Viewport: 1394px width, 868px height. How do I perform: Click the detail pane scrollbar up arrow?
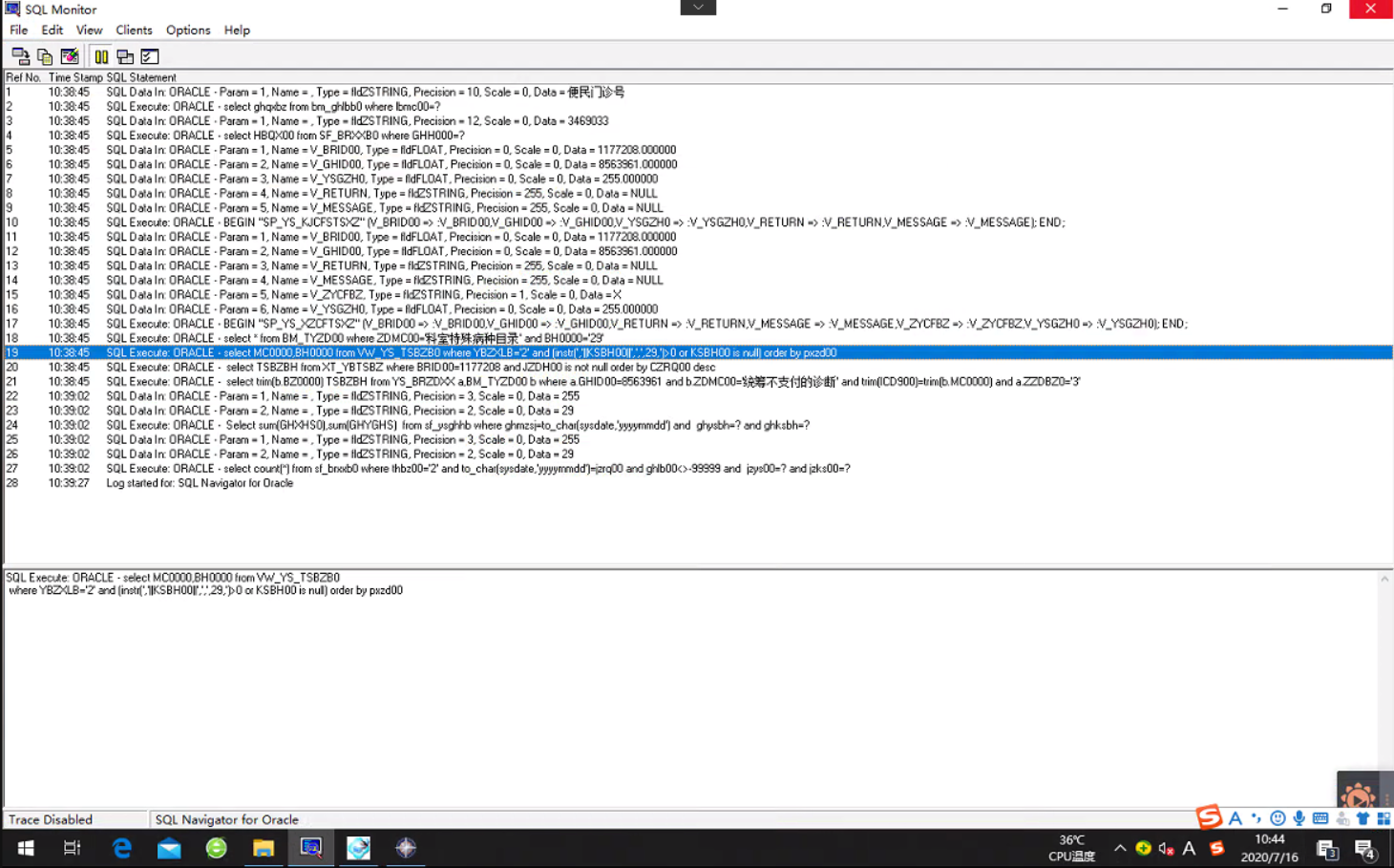pyautogui.click(x=1384, y=579)
